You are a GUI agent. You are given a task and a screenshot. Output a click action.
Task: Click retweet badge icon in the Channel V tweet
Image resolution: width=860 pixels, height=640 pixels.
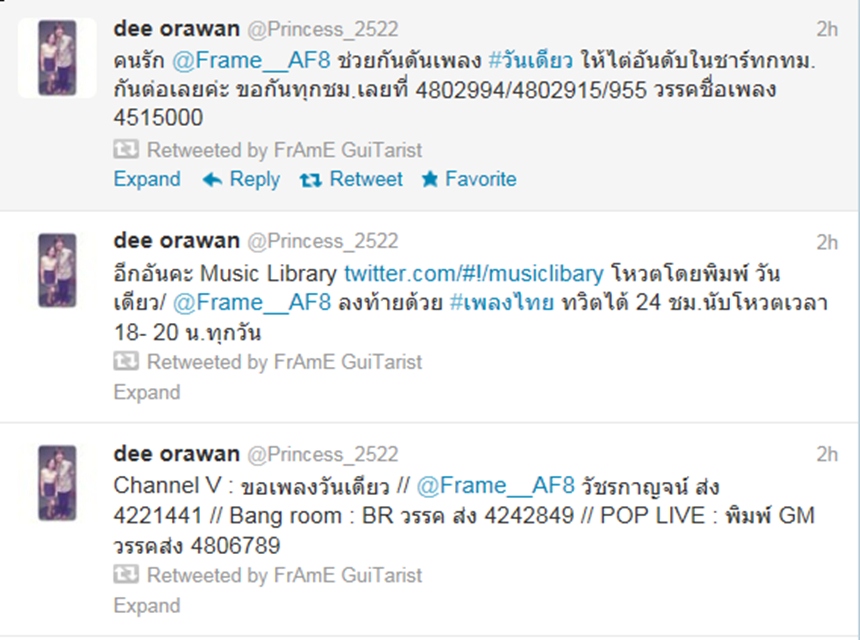coord(126,575)
